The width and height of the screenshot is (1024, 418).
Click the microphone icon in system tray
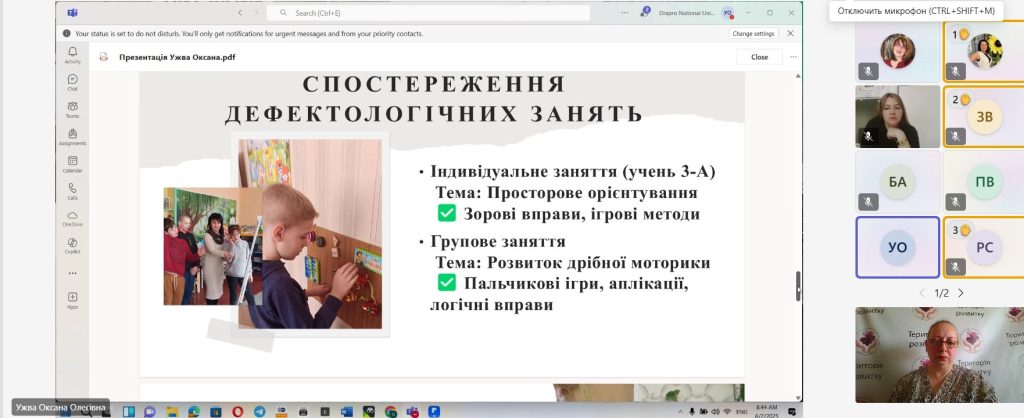click(x=692, y=411)
